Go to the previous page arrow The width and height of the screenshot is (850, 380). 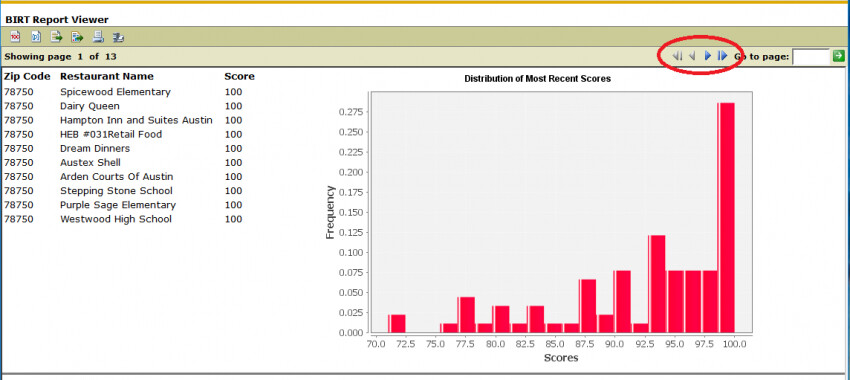(x=692, y=56)
